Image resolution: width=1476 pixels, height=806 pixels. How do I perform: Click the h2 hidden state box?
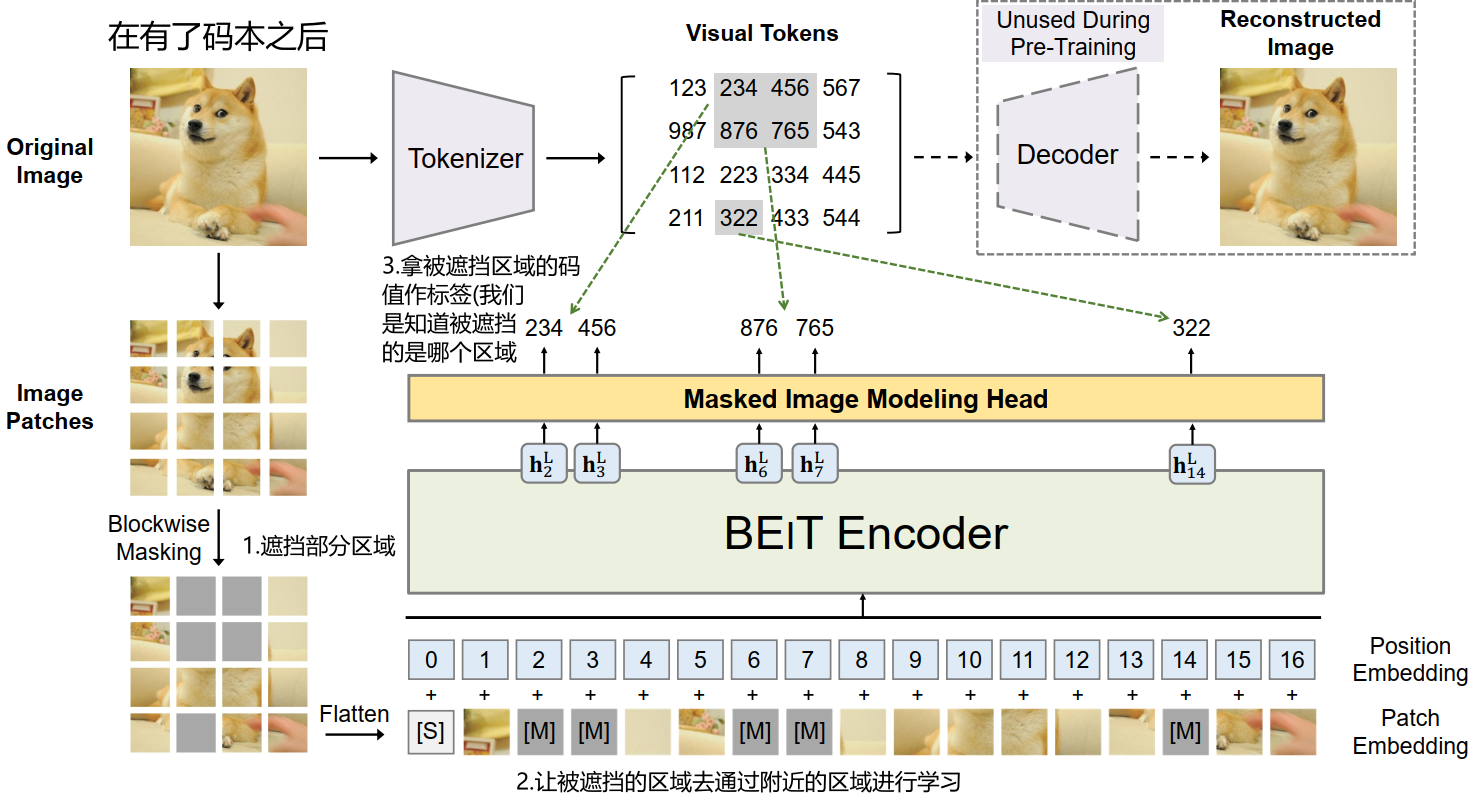(x=544, y=464)
